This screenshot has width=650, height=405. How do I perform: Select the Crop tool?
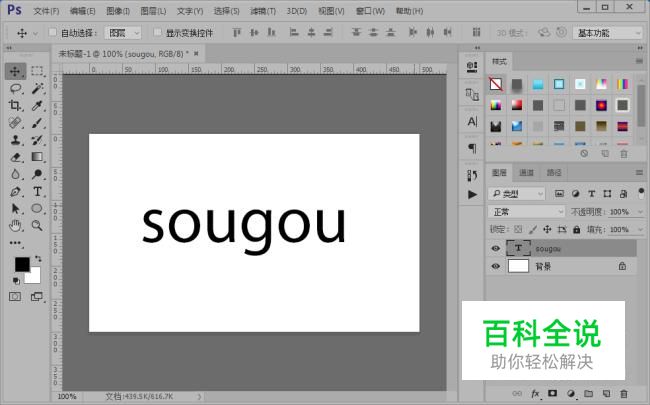point(15,105)
